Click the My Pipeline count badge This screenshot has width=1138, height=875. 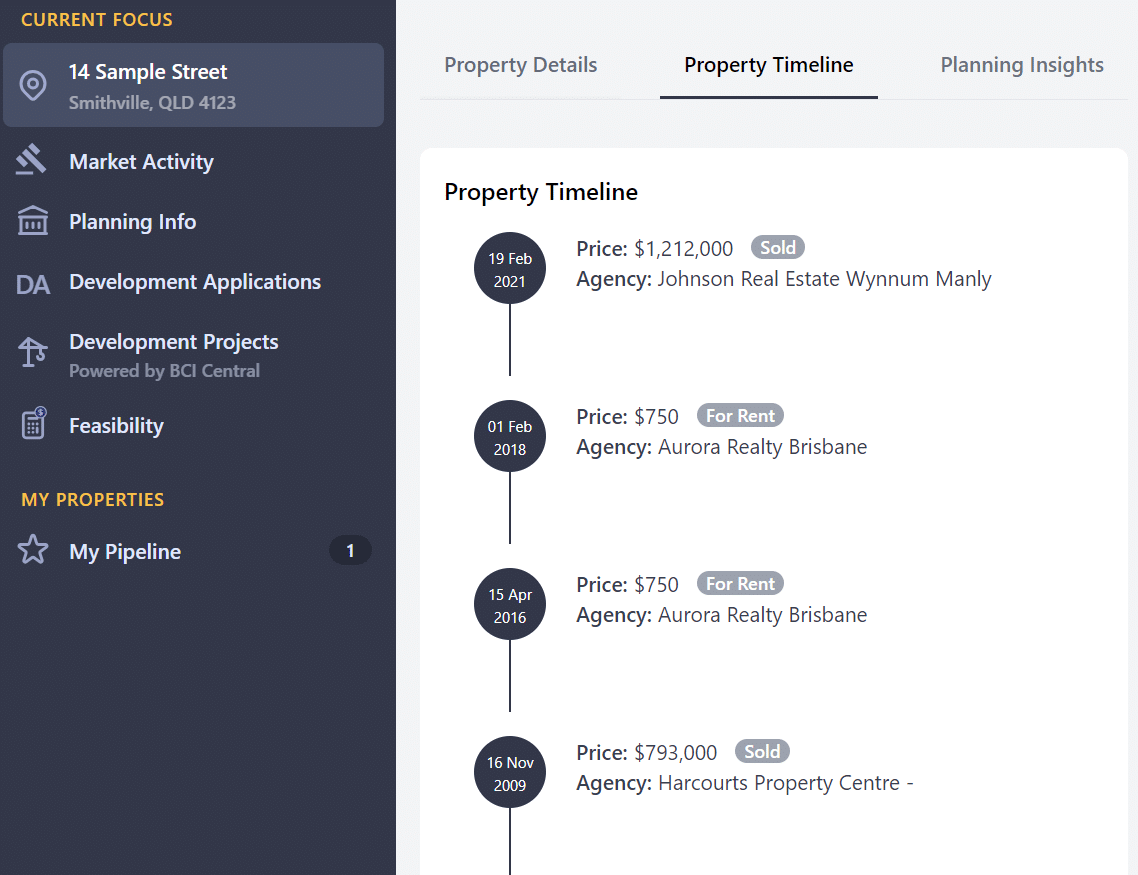point(351,551)
